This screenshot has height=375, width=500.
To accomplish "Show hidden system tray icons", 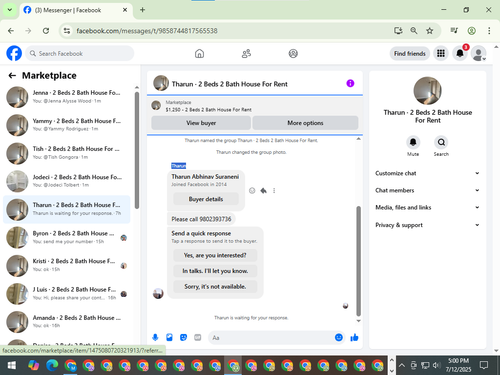I will coord(402,365).
